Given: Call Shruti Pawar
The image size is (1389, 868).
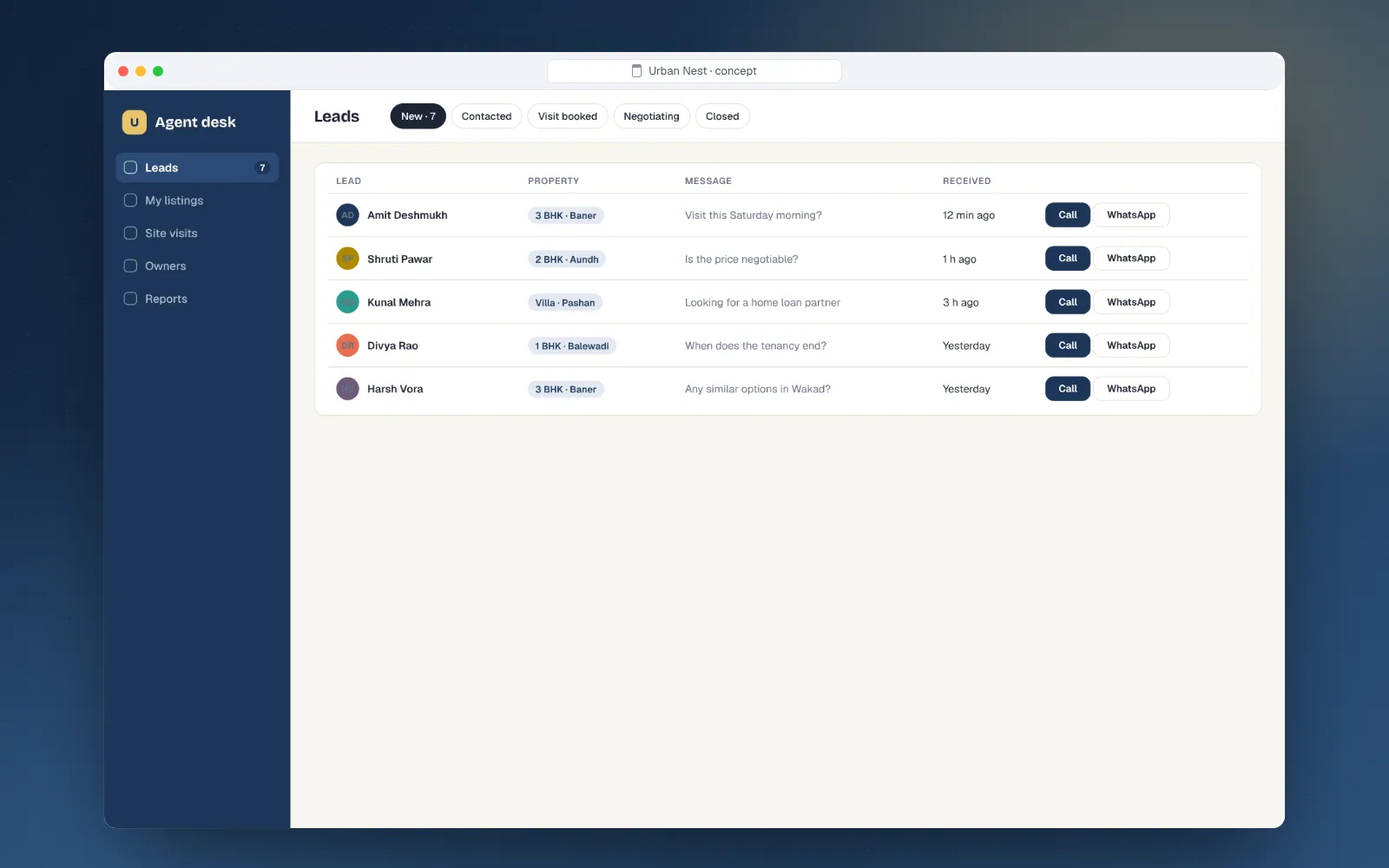Looking at the screenshot, I should pyautogui.click(x=1068, y=259).
